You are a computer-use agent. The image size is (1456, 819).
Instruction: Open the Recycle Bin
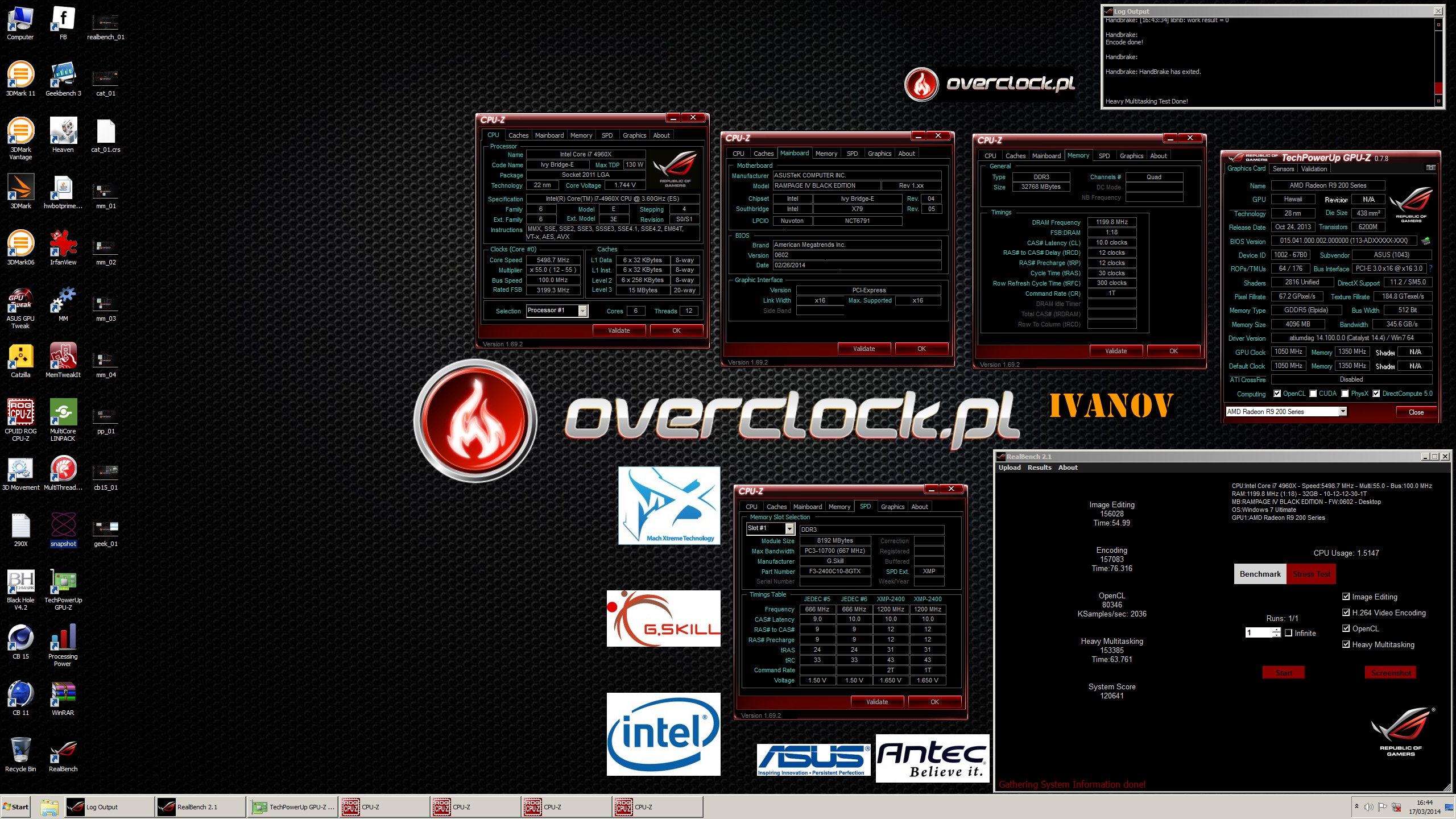pos(20,754)
